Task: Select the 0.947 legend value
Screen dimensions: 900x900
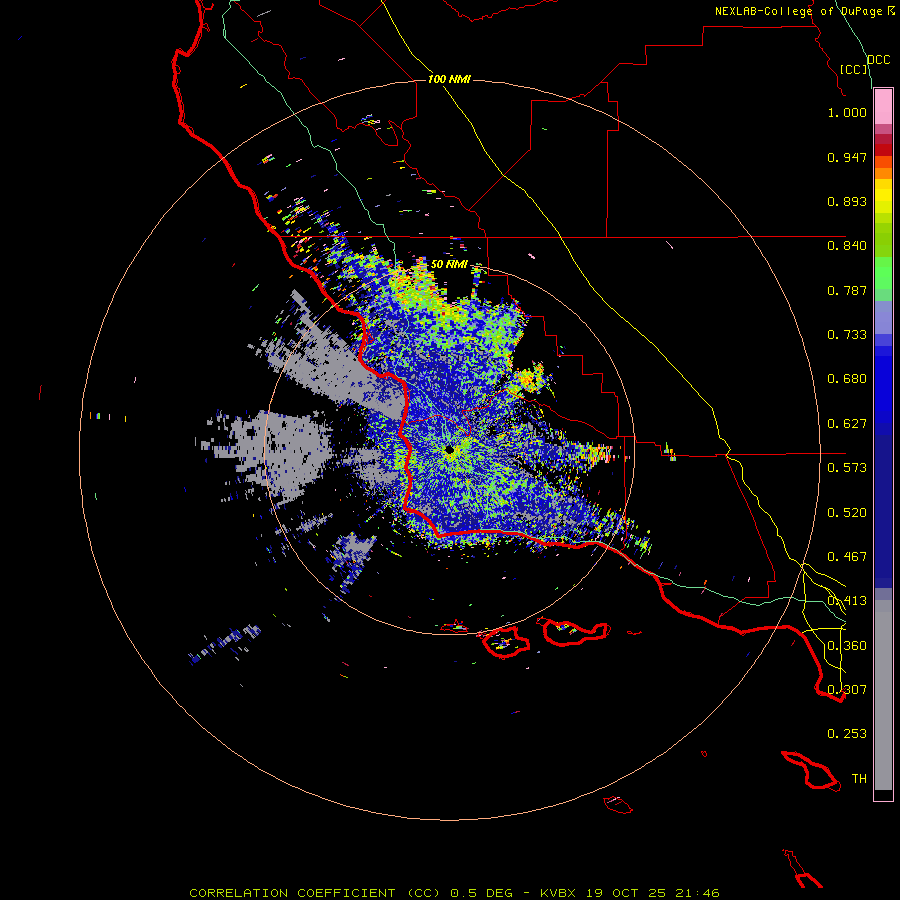Action: tap(847, 157)
